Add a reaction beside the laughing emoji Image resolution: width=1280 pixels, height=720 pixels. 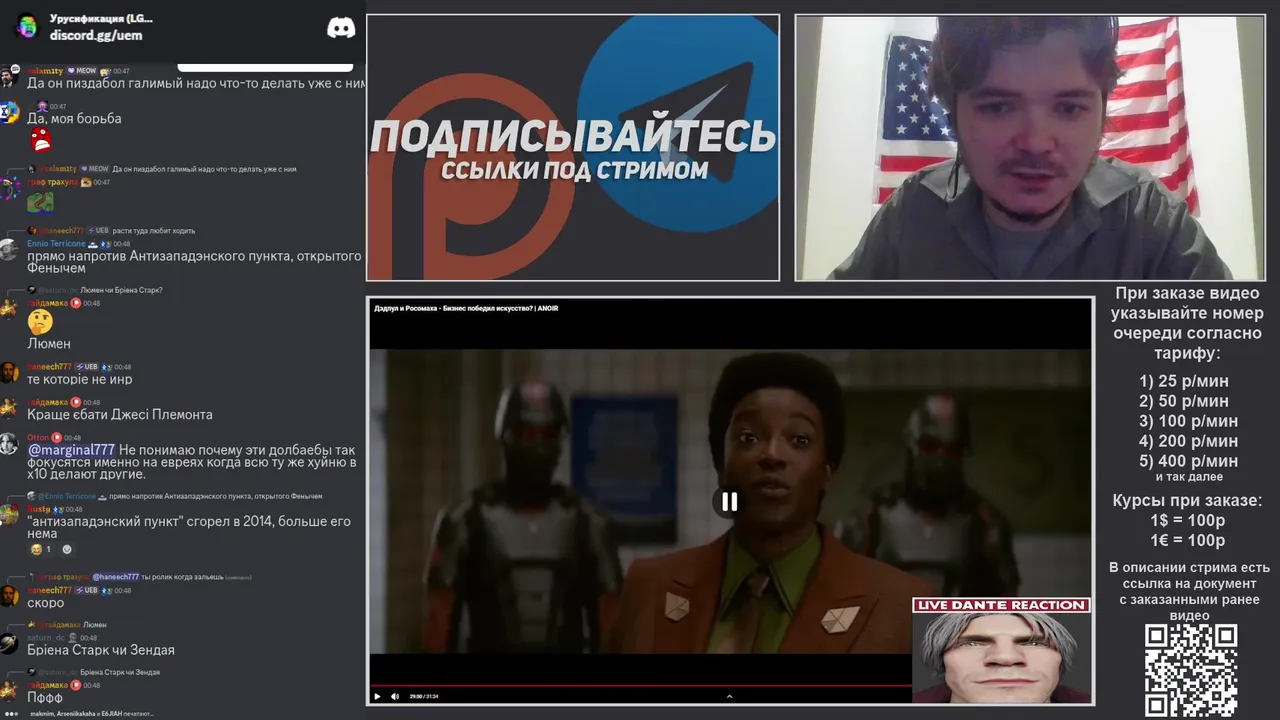click(67, 549)
